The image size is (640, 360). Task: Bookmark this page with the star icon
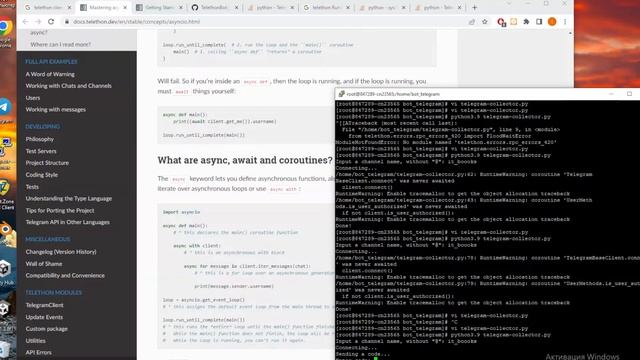point(485,22)
